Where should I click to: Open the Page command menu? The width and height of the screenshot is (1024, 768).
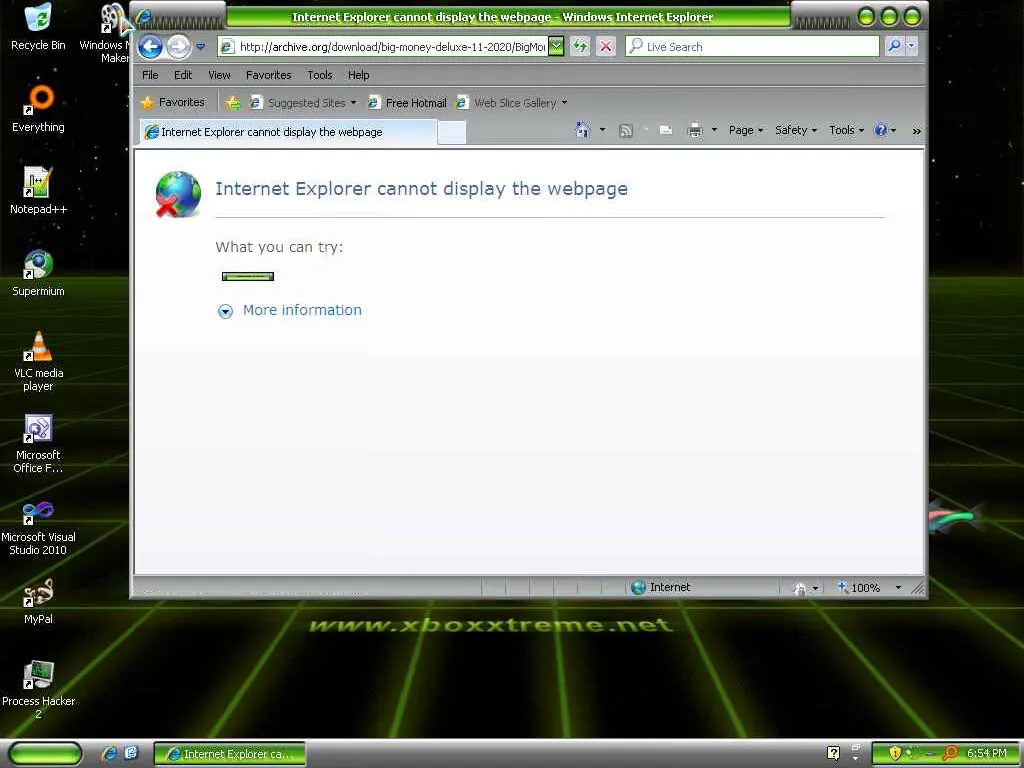click(746, 131)
